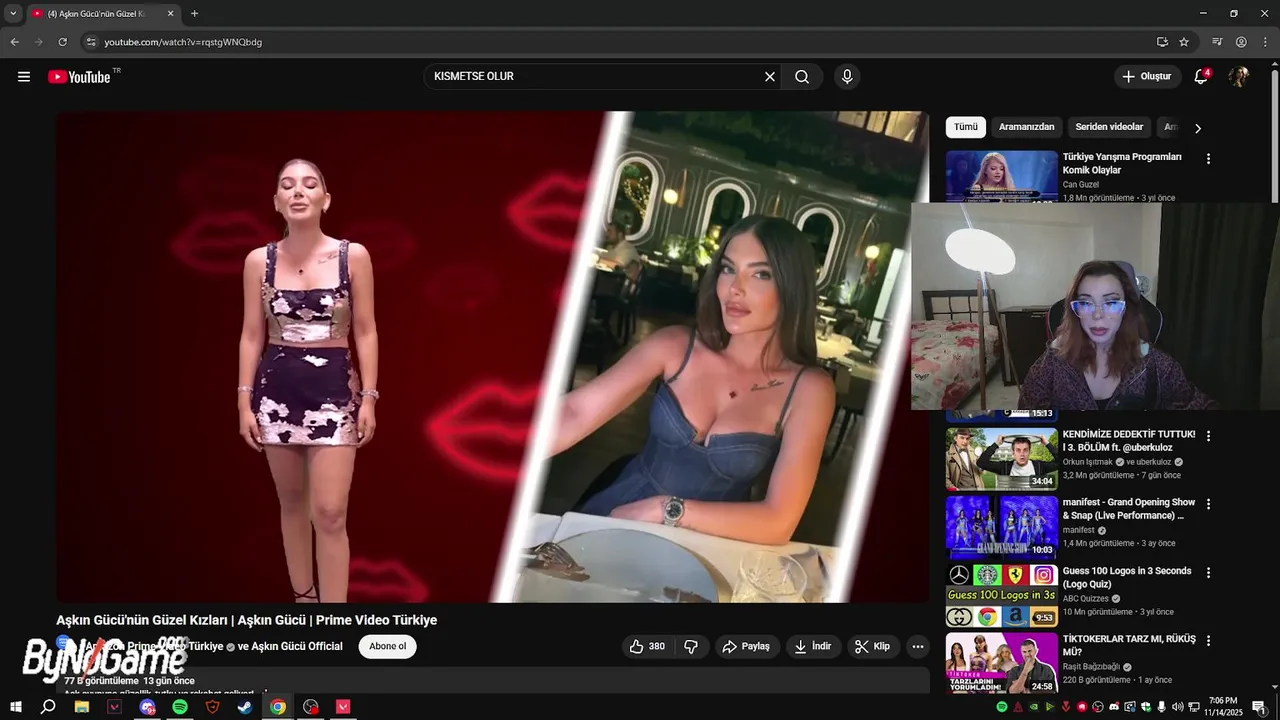Open Orkun Işıtmak channel link
The image size is (1280, 720).
pyautogui.click(x=1088, y=462)
